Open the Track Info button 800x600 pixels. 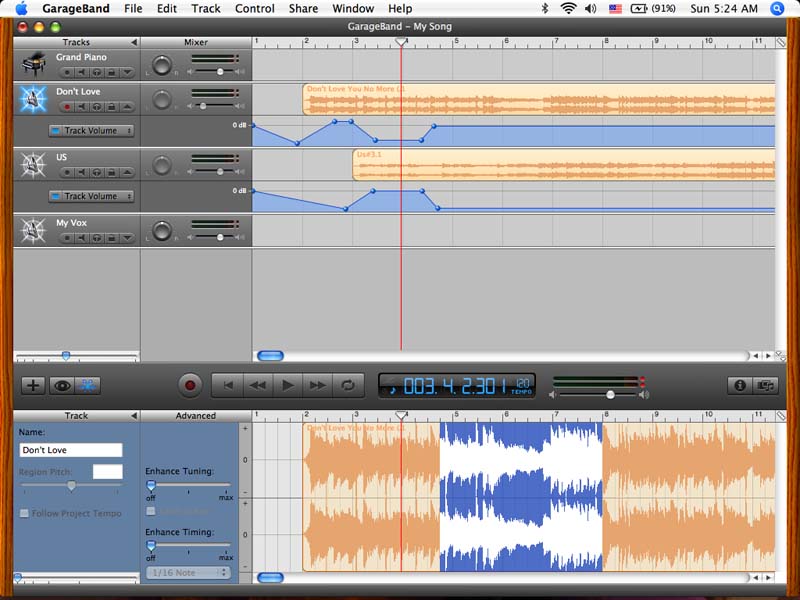(x=740, y=385)
